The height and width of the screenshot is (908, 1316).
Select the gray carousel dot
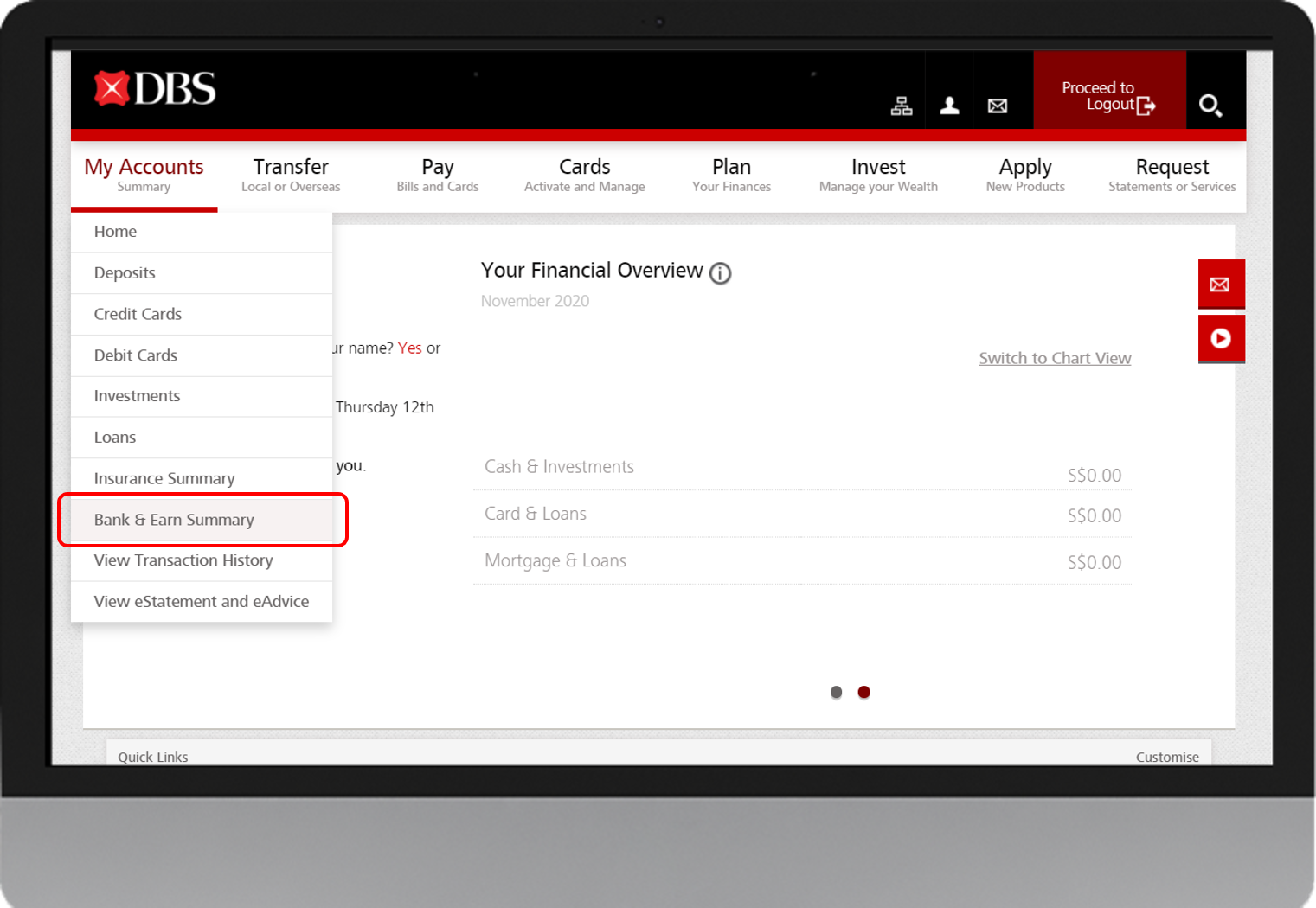tap(836, 692)
